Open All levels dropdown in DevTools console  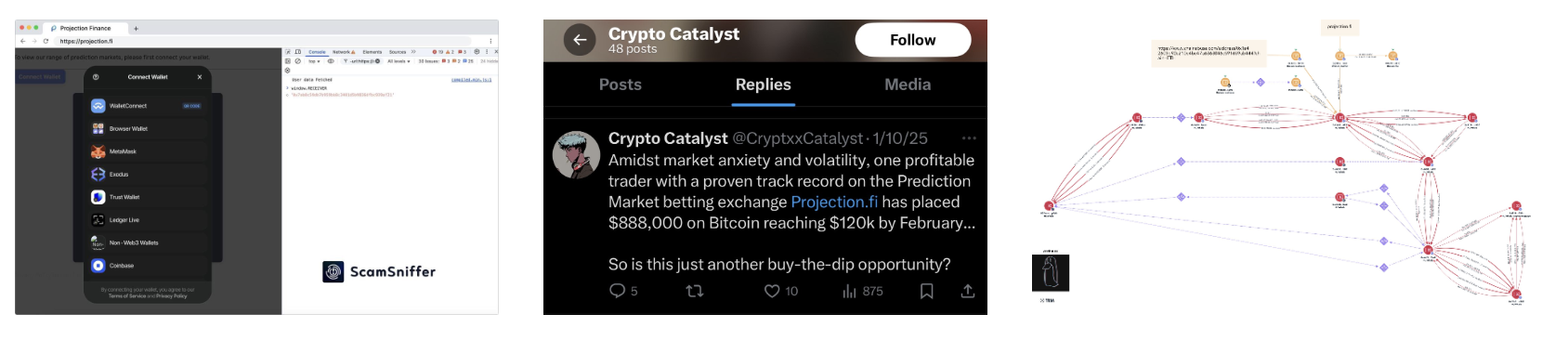point(399,61)
